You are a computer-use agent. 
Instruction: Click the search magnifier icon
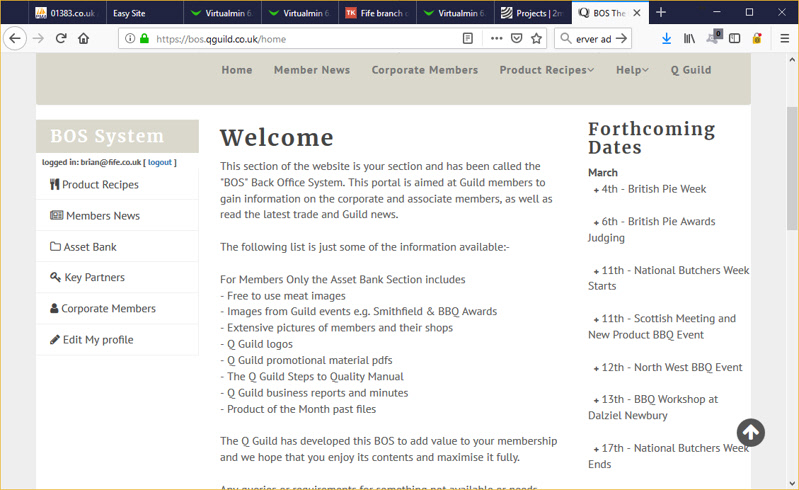pyautogui.click(x=566, y=39)
